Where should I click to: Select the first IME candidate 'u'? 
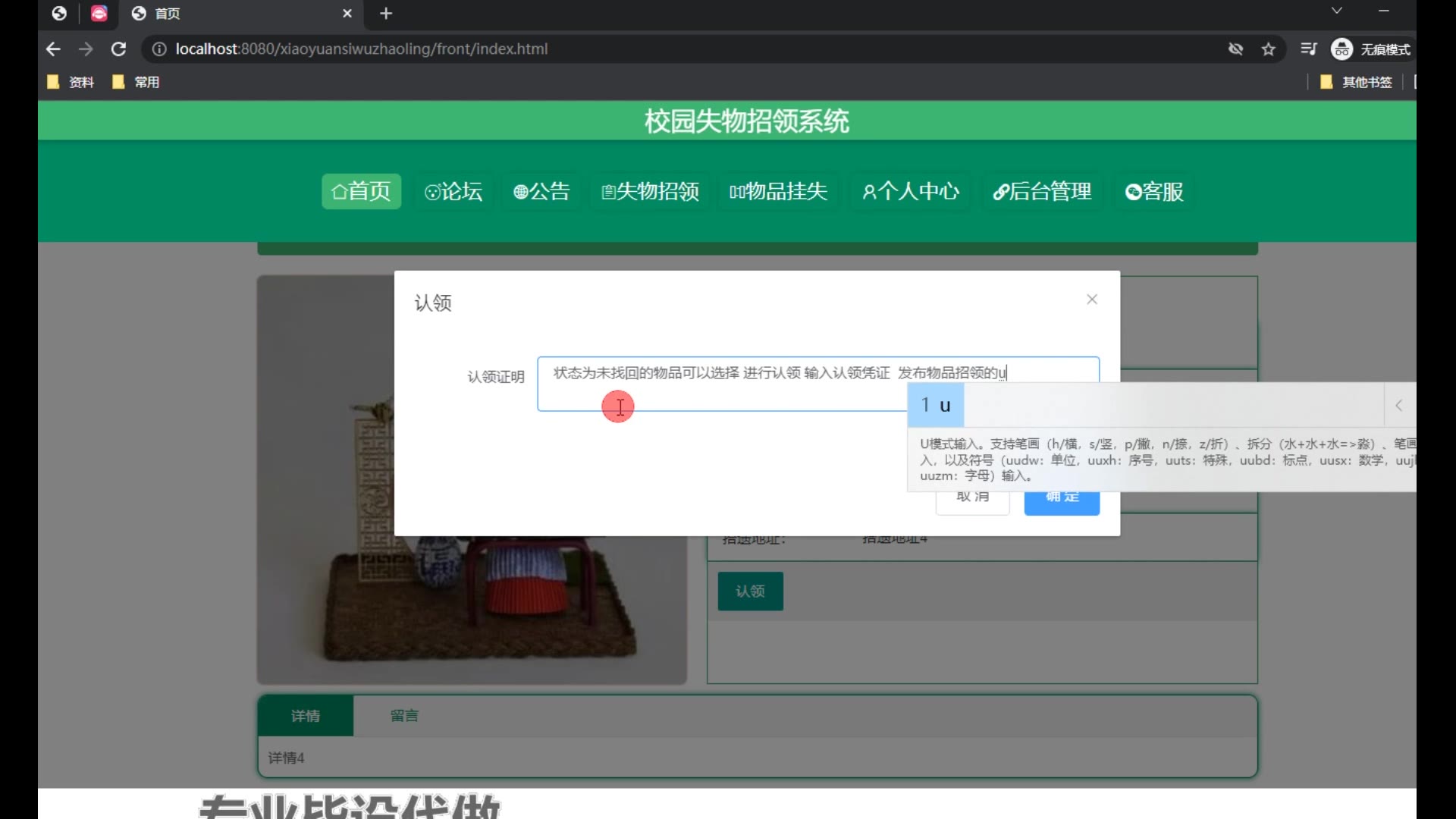[936, 406]
